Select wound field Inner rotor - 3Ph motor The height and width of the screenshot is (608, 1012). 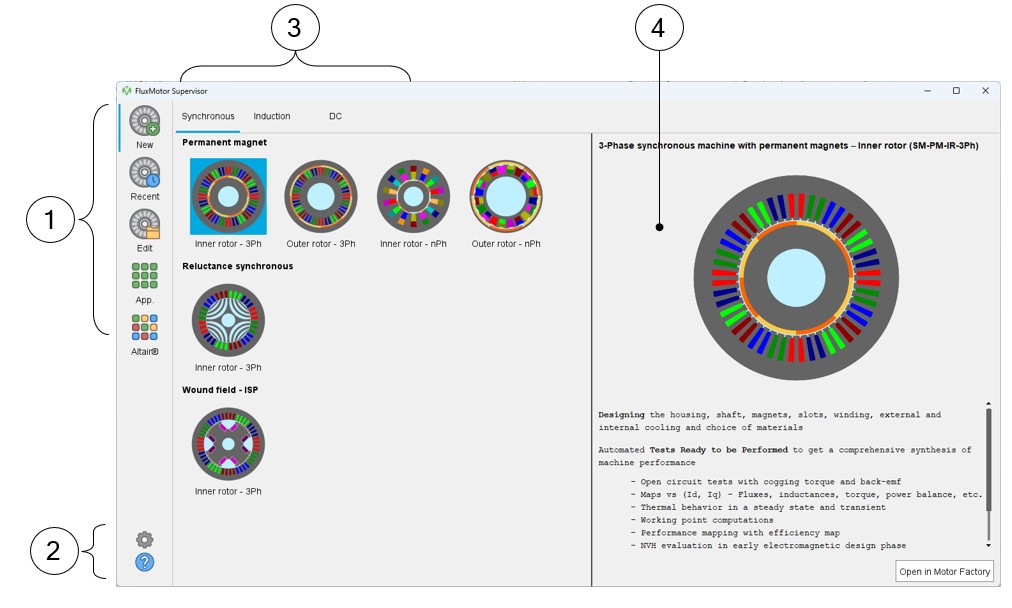coord(228,444)
